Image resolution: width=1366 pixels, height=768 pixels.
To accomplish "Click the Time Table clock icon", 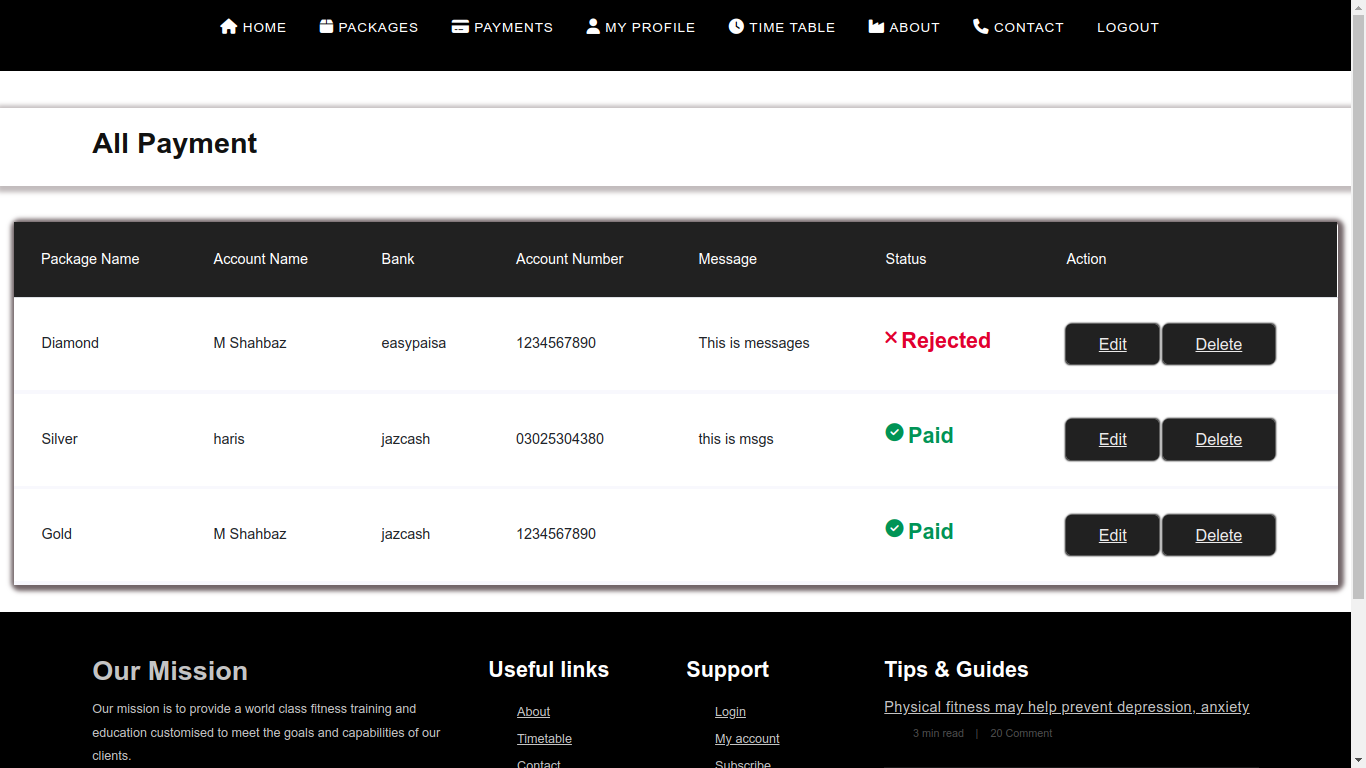I will point(736,27).
